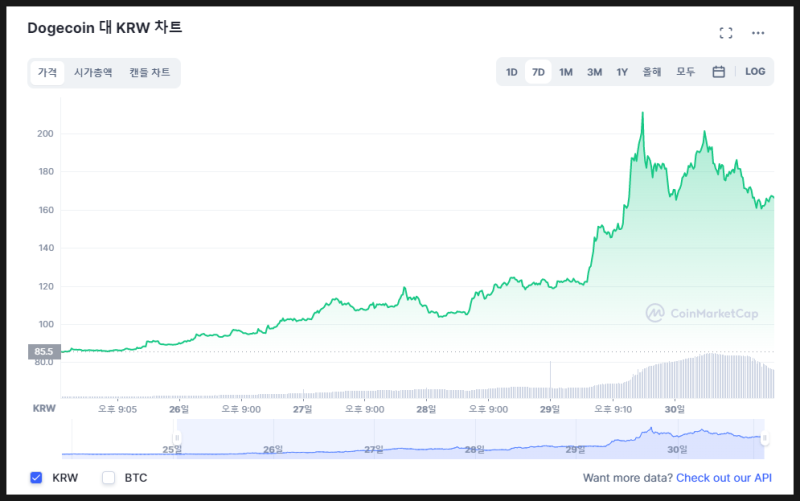Select the 1D time range
Image resolution: width=800 pixels, height=501 pixels.
pos(512,72)
